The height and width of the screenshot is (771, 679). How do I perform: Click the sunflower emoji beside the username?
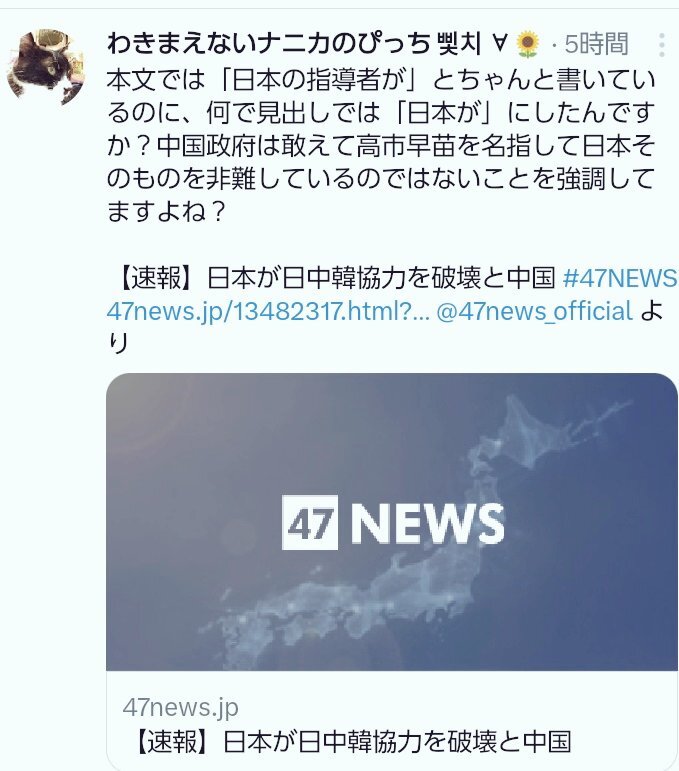coord(528,45)
